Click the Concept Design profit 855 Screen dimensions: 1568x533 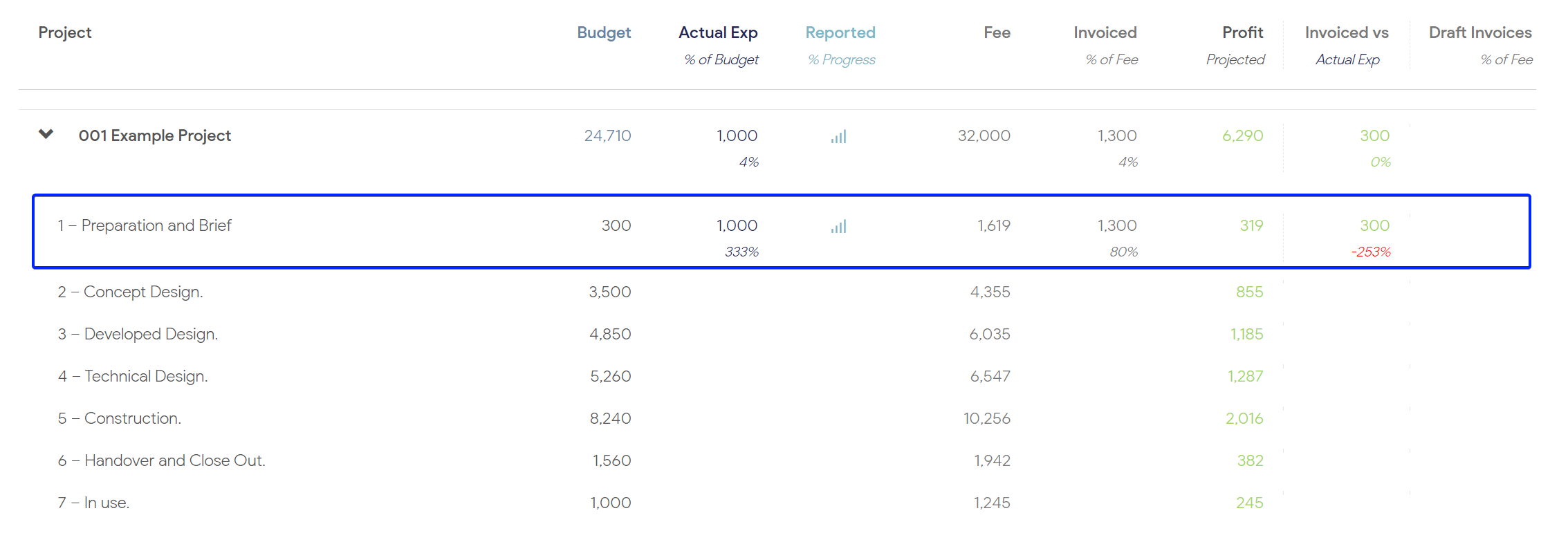[1249, 292]
